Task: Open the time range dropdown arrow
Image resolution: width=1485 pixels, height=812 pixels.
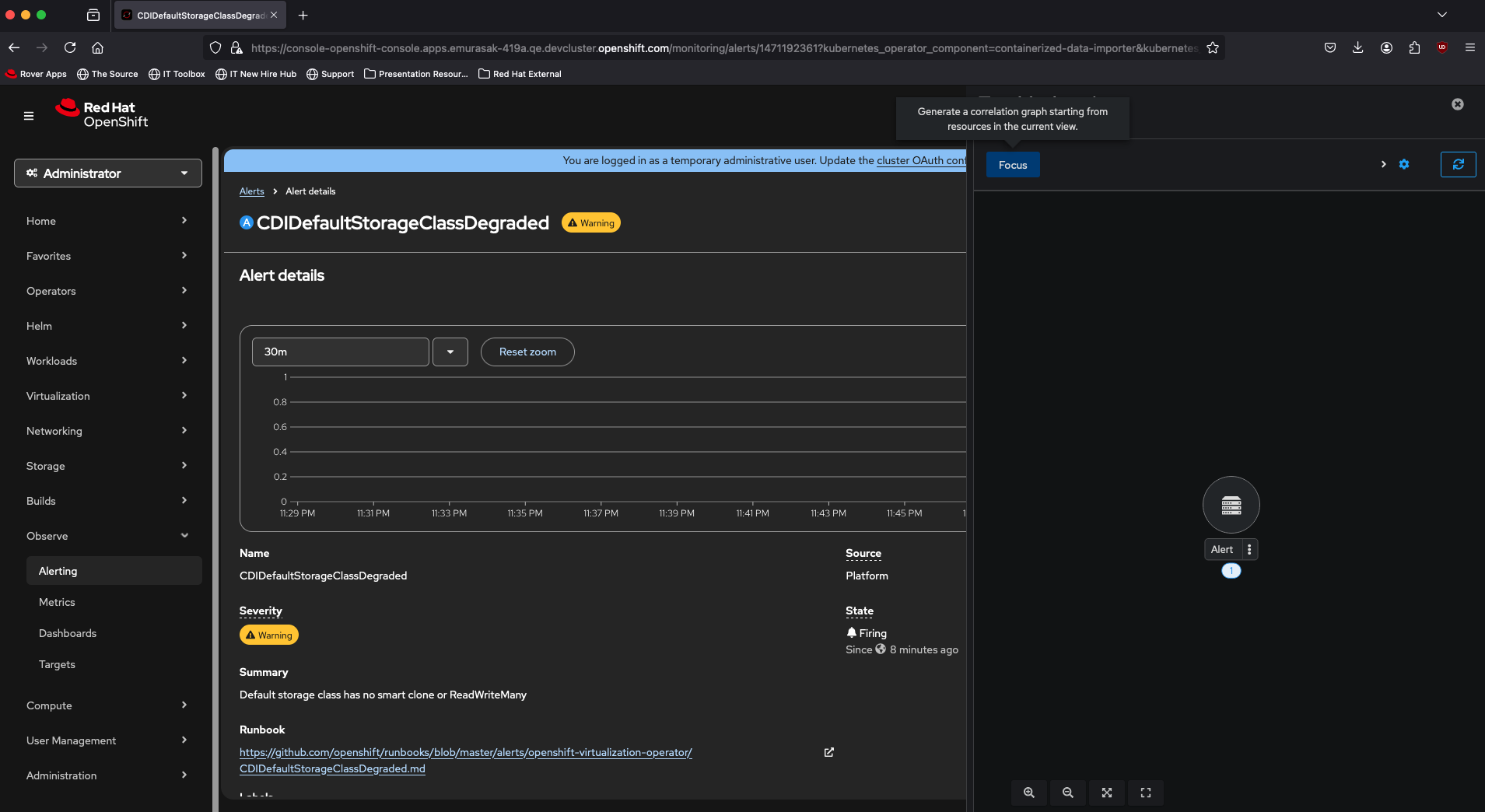Action: pos(450,352)
